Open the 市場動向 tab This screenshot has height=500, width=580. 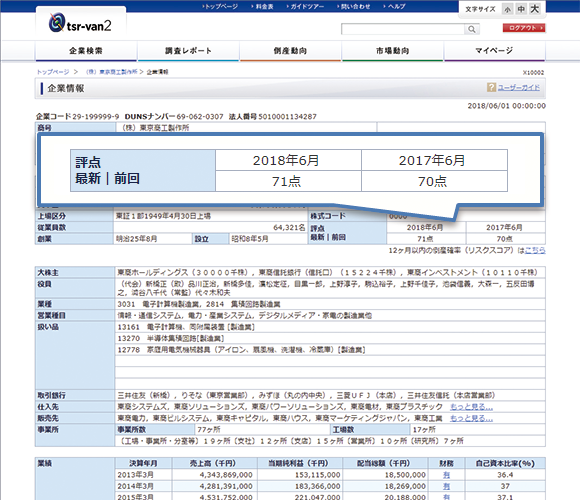(392, 51)
